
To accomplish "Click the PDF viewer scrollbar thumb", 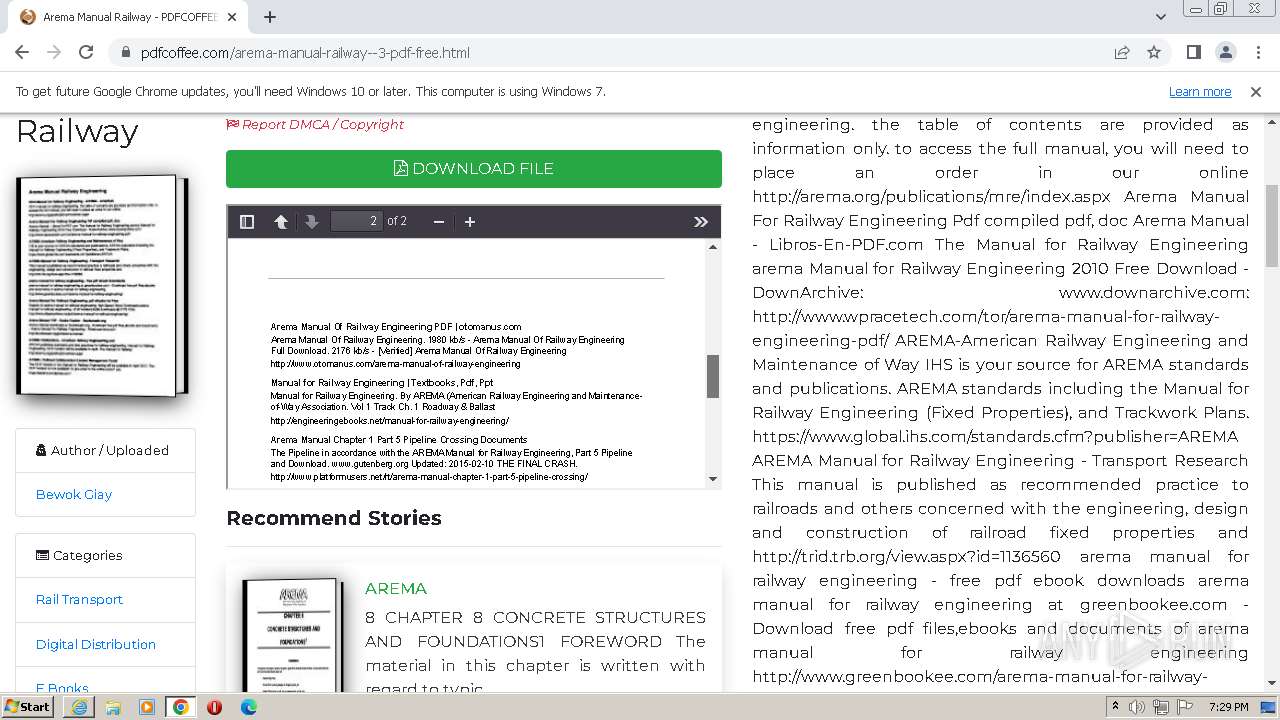I will pyautogui.click(x=713, y=377).
